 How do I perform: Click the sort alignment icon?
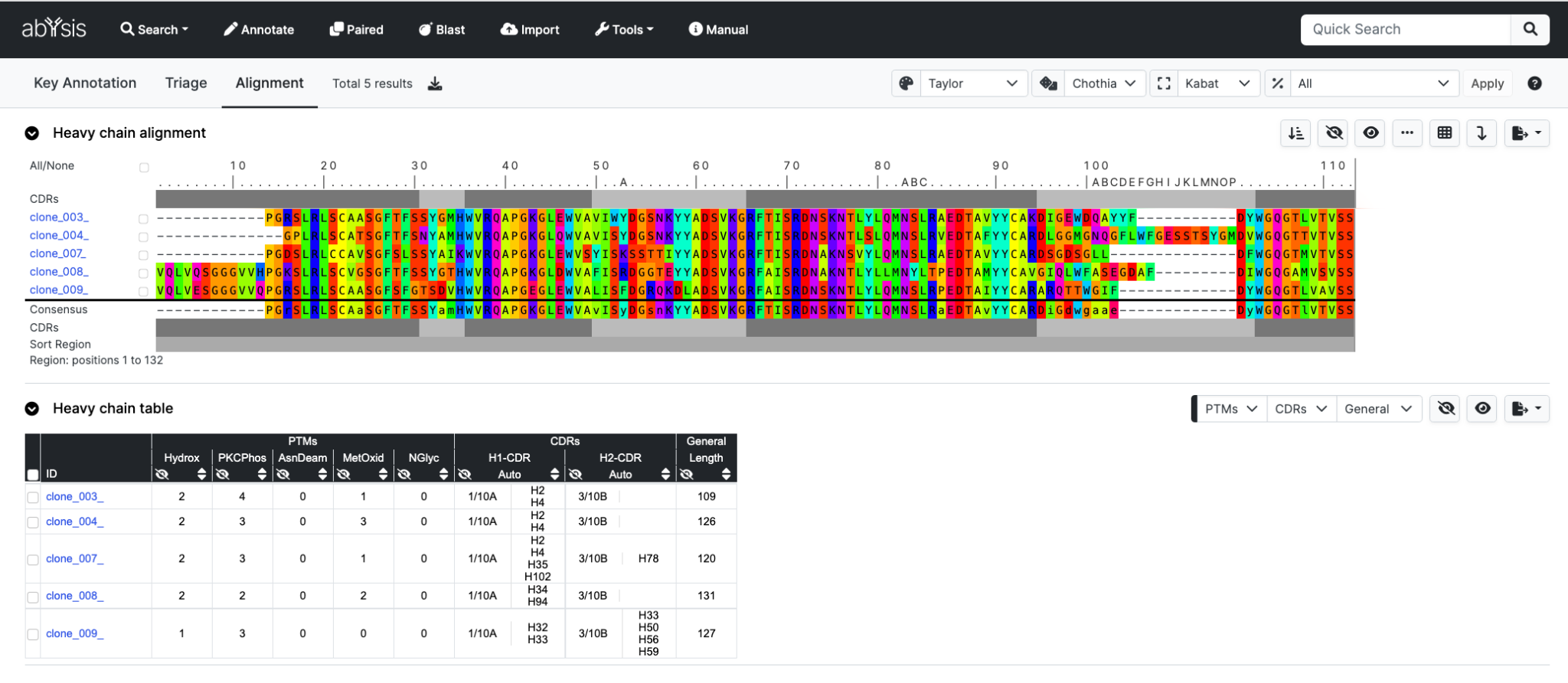pos(1295,133)
